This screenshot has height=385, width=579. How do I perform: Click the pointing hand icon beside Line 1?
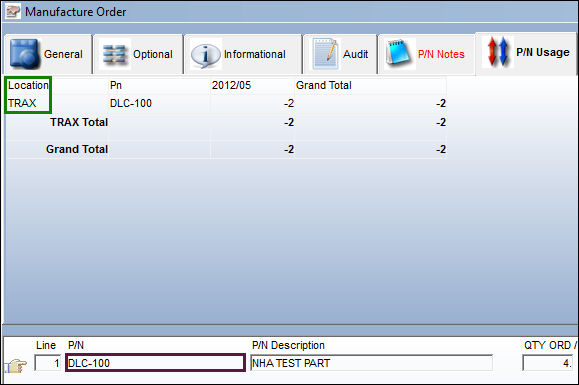16,365
